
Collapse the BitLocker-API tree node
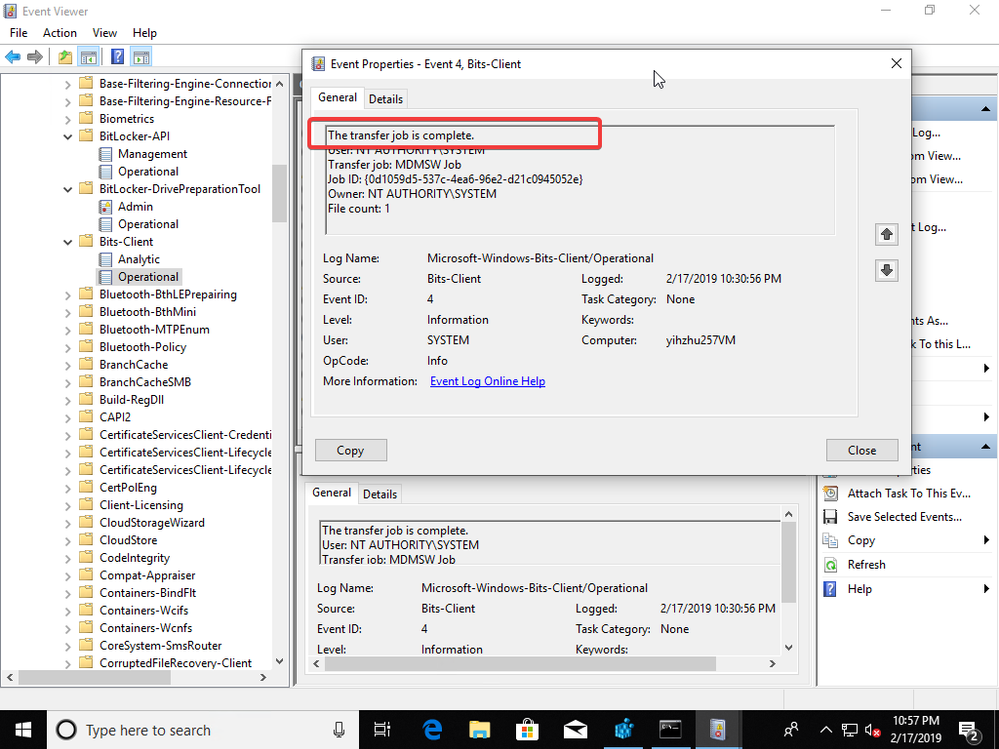(68, 136)
